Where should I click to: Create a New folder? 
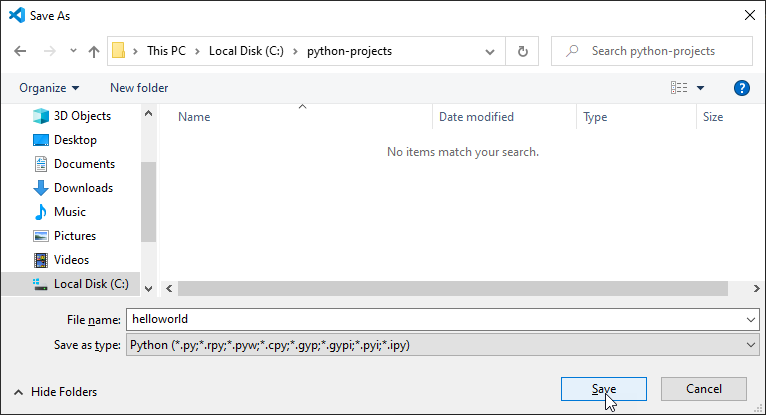point(139,88)
